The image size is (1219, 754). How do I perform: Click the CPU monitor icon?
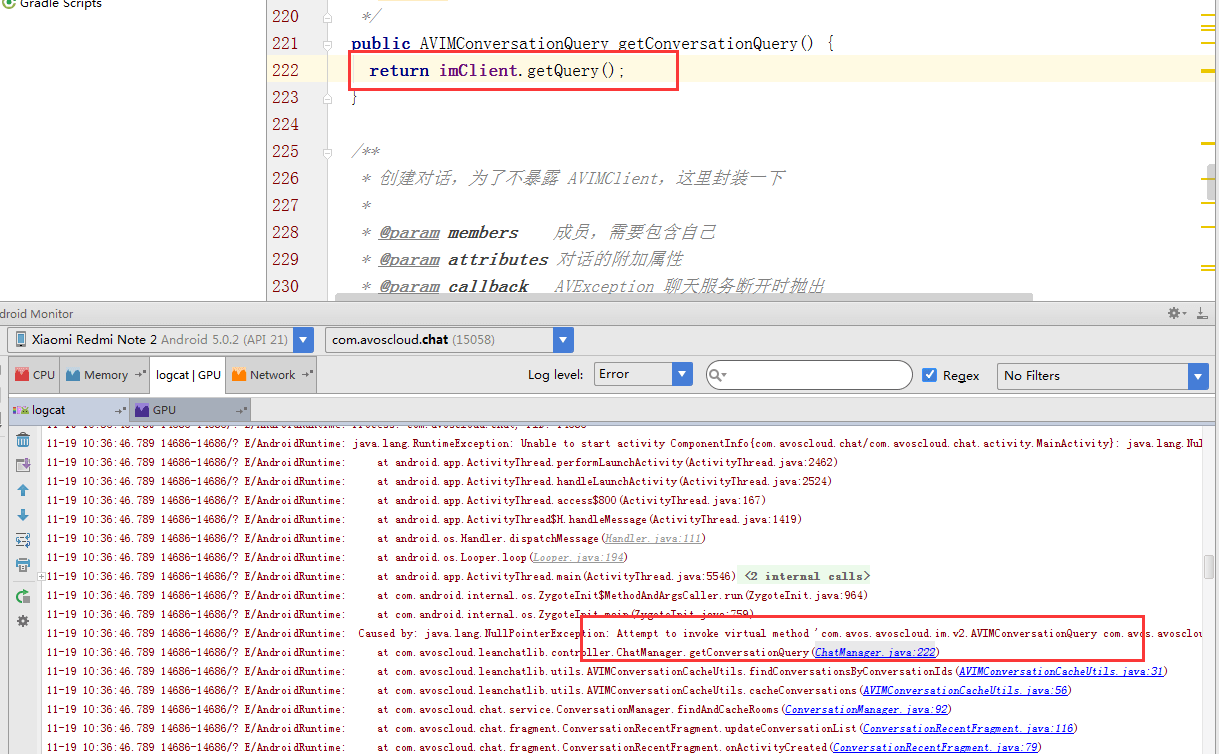(21, 375)
